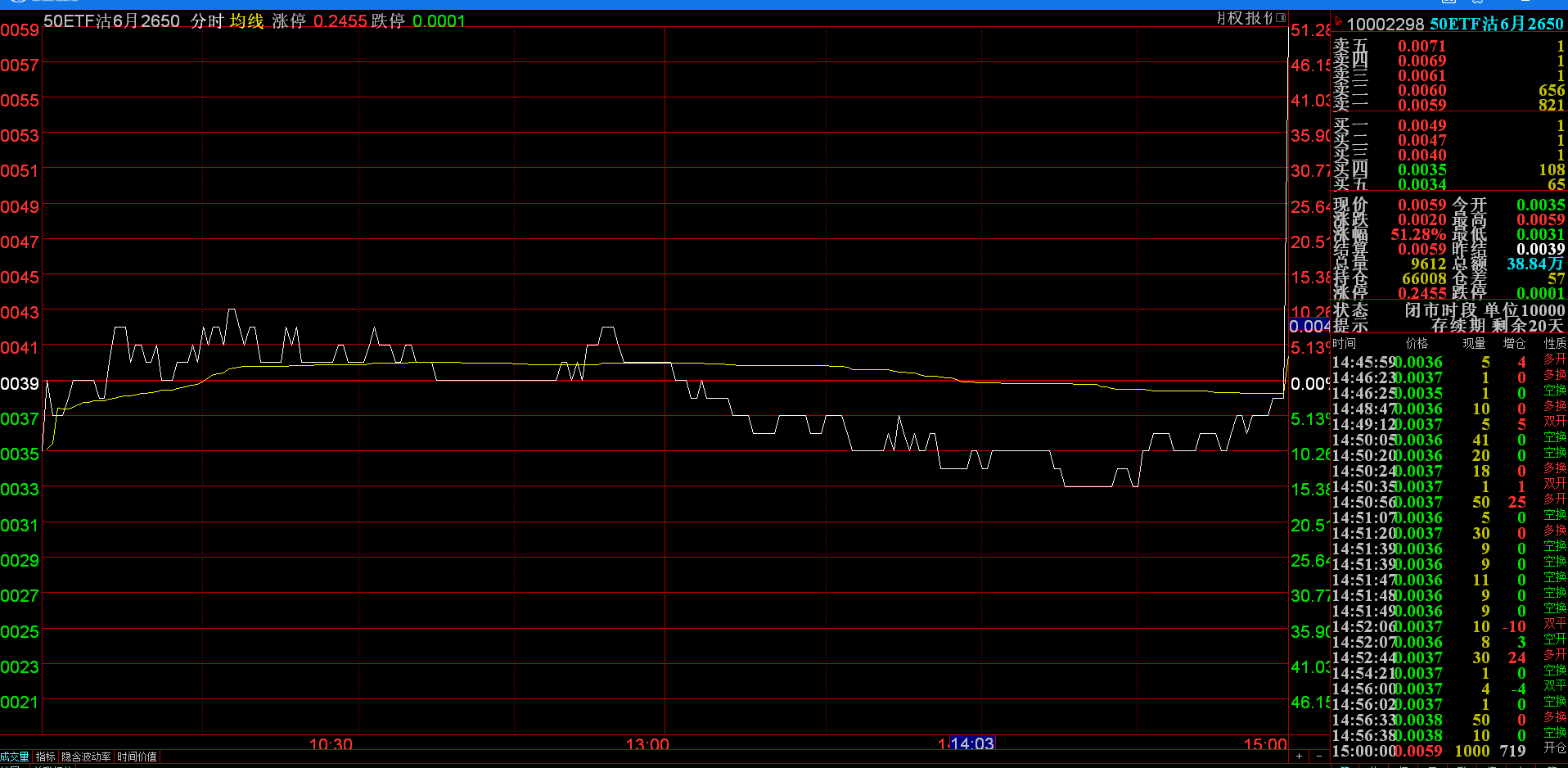Click the contract code 10002298
The width and height of the screenshot is (1568, 768).
pyautogui.click(x=1386, y=25)
